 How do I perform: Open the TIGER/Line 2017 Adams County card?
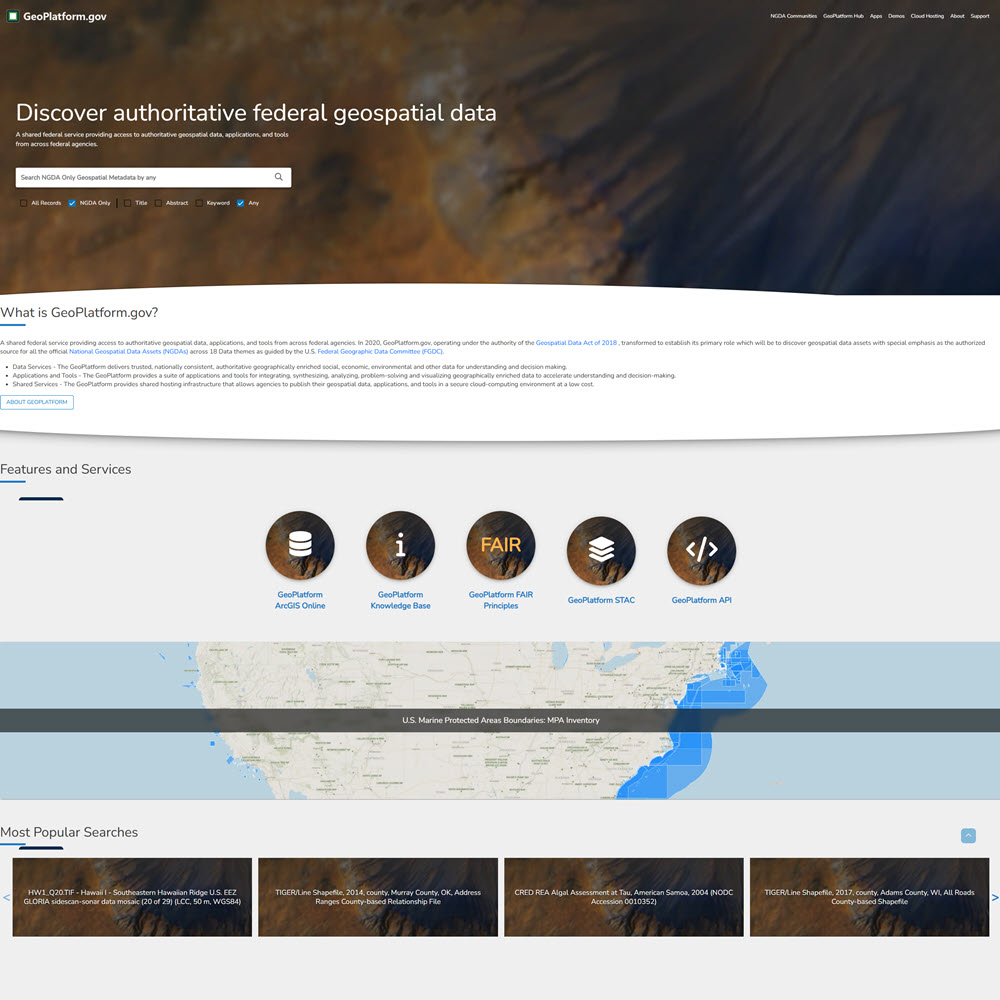tap(869, 897)
